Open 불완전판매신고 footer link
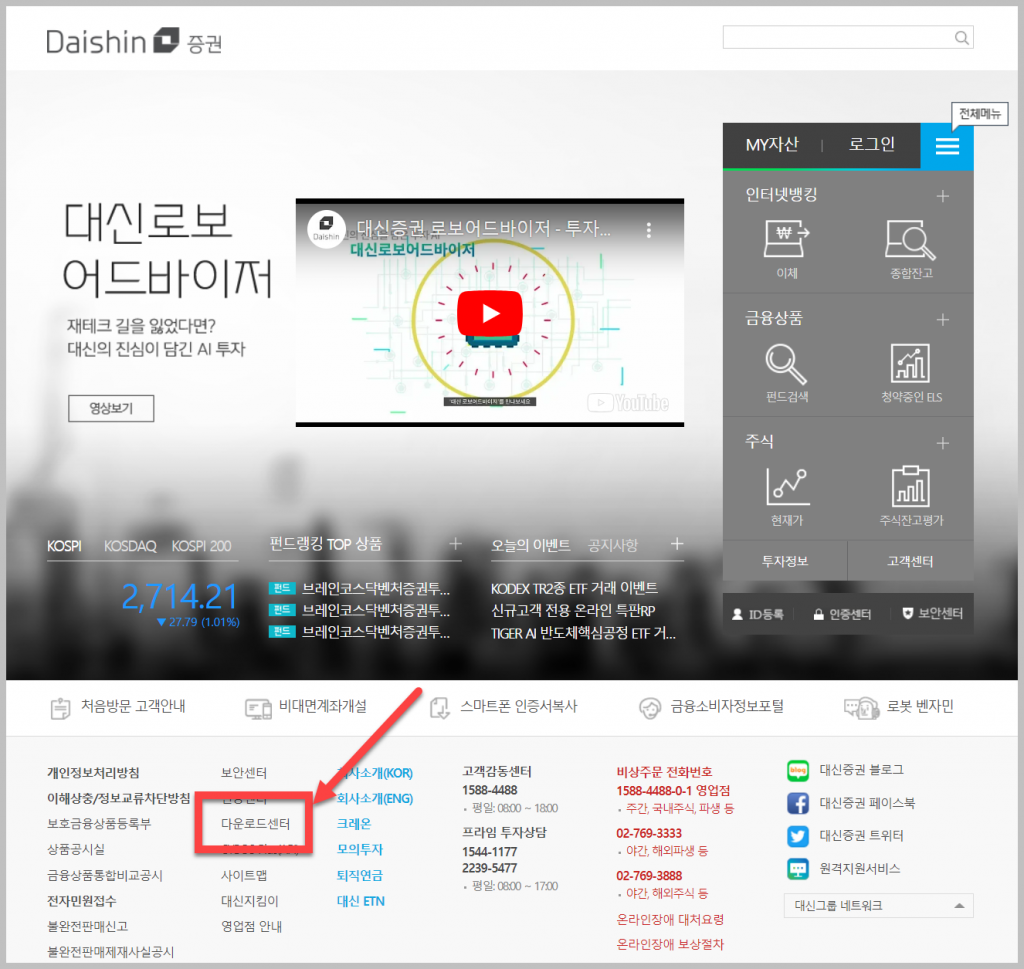 coord(88,927)
